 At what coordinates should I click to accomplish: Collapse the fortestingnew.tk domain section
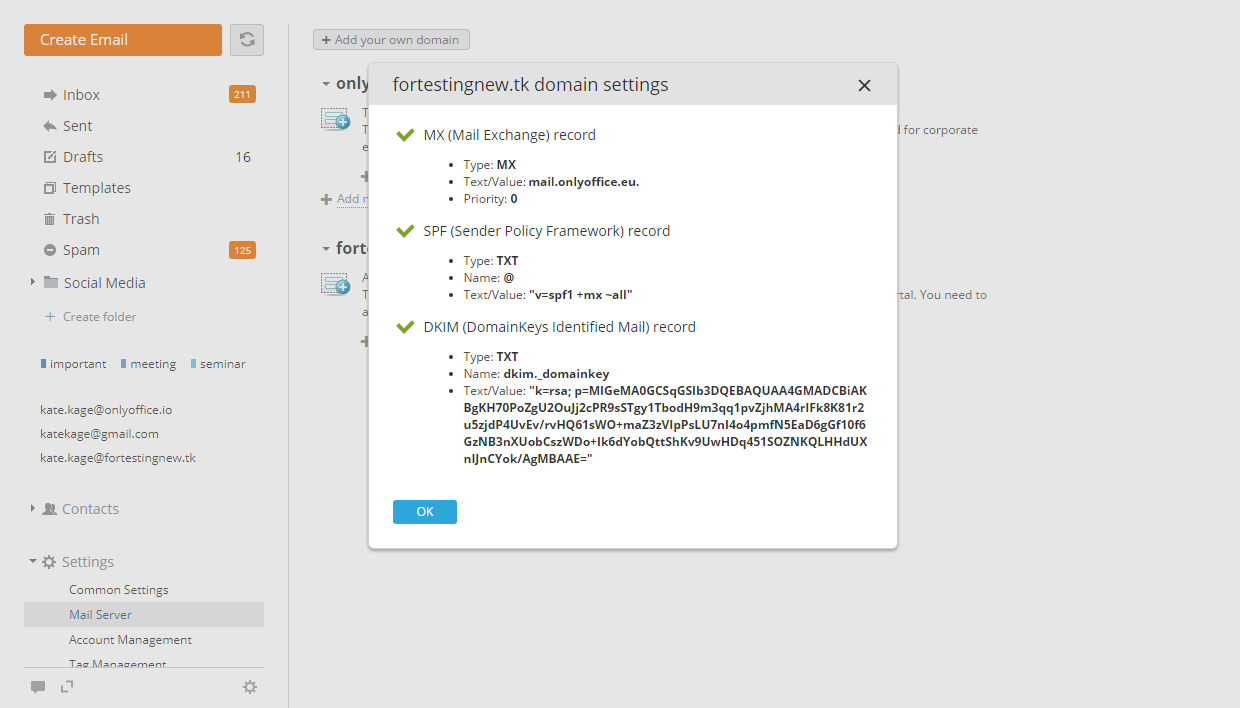[325, 248]
